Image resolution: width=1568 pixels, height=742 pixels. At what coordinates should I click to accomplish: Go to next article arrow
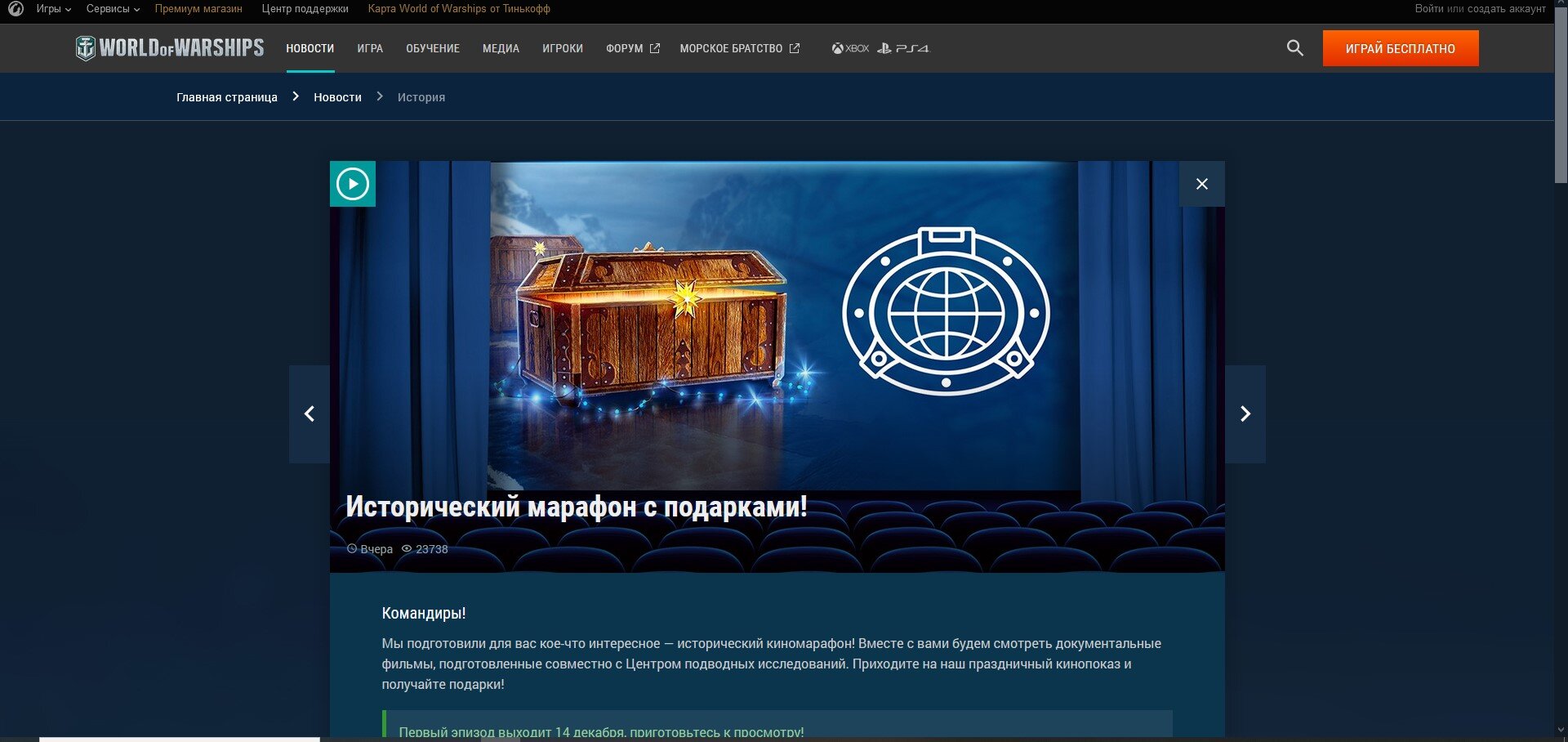point(1245,414)
